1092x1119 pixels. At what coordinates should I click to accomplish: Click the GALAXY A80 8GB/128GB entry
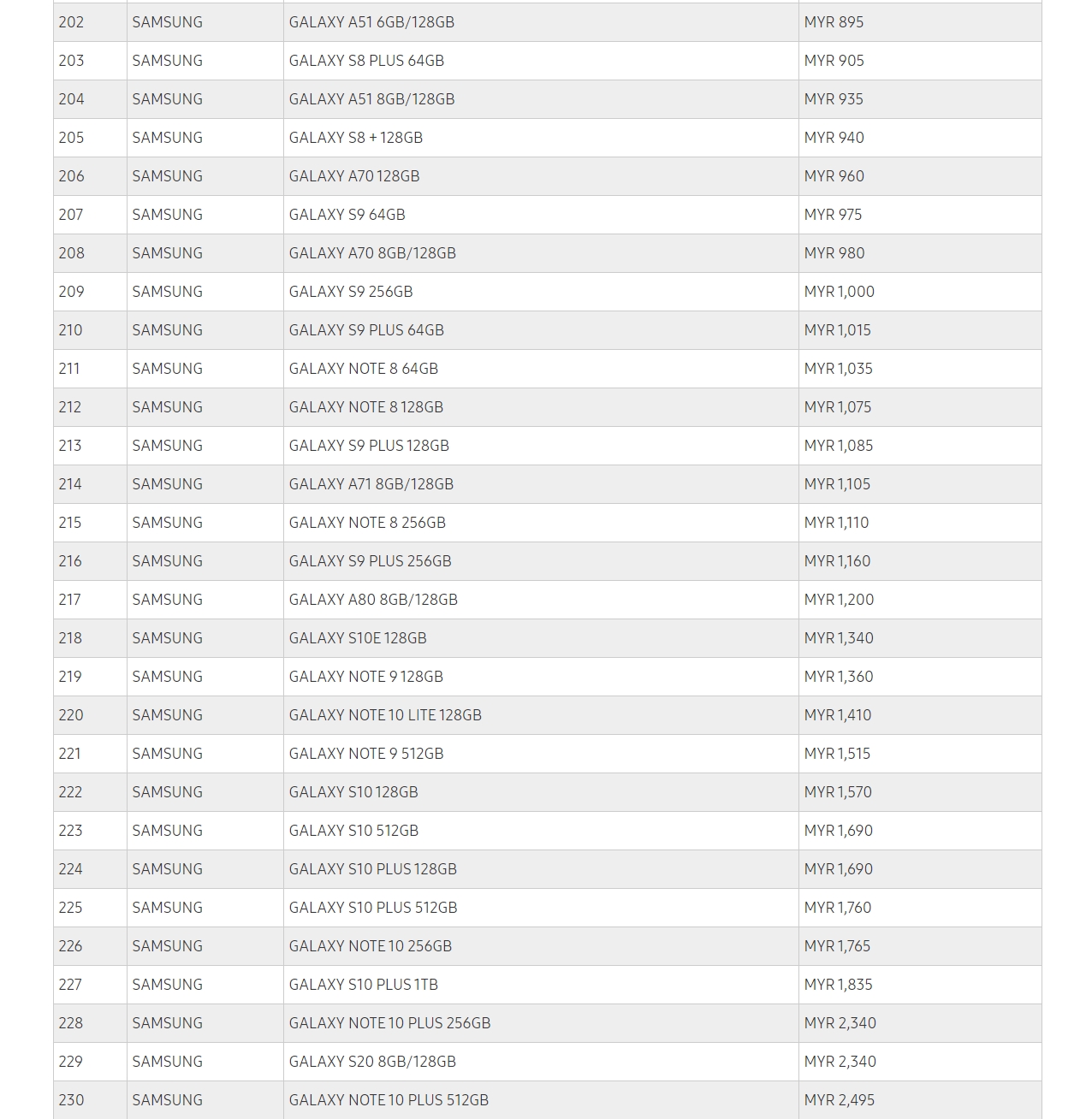(x=373, y=600)
